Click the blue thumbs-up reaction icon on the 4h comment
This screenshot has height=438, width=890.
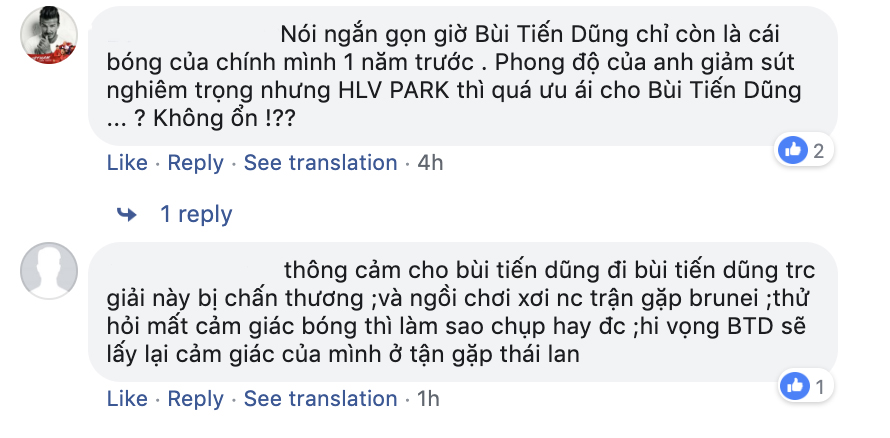[x=795, y=150]
